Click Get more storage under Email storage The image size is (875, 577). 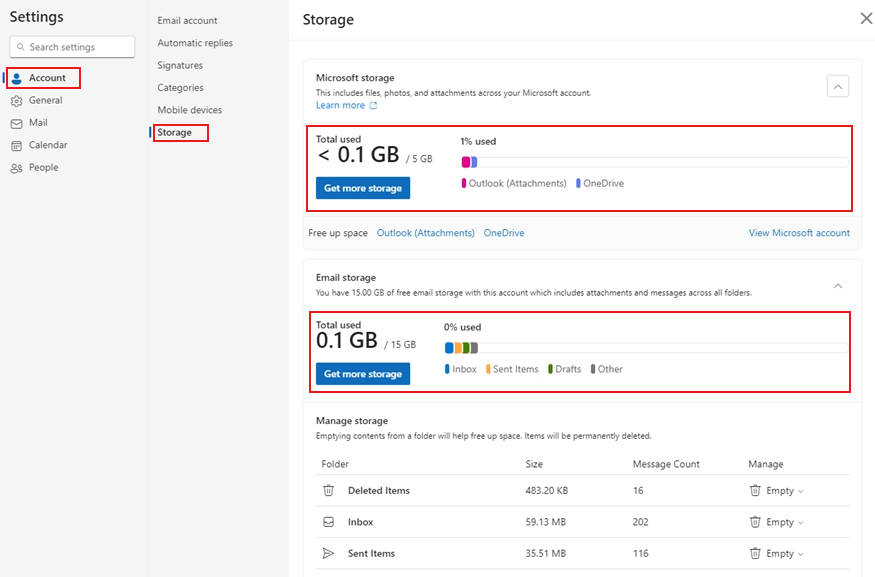click(363, 374)
